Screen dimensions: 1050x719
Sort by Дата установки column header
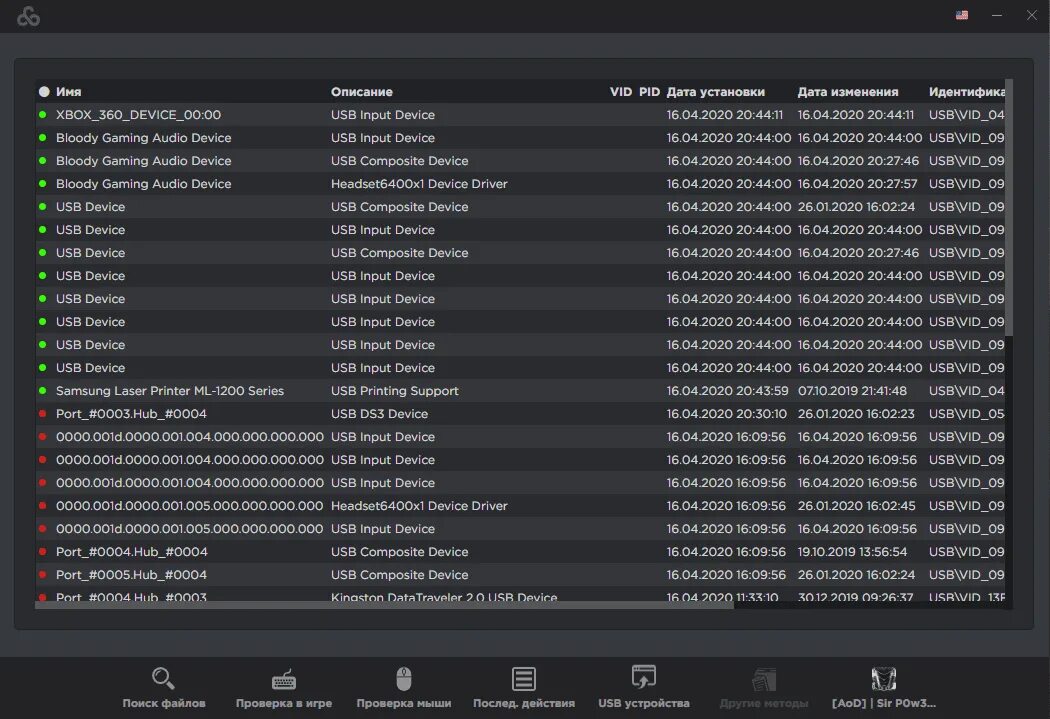(x=715, y=92)
